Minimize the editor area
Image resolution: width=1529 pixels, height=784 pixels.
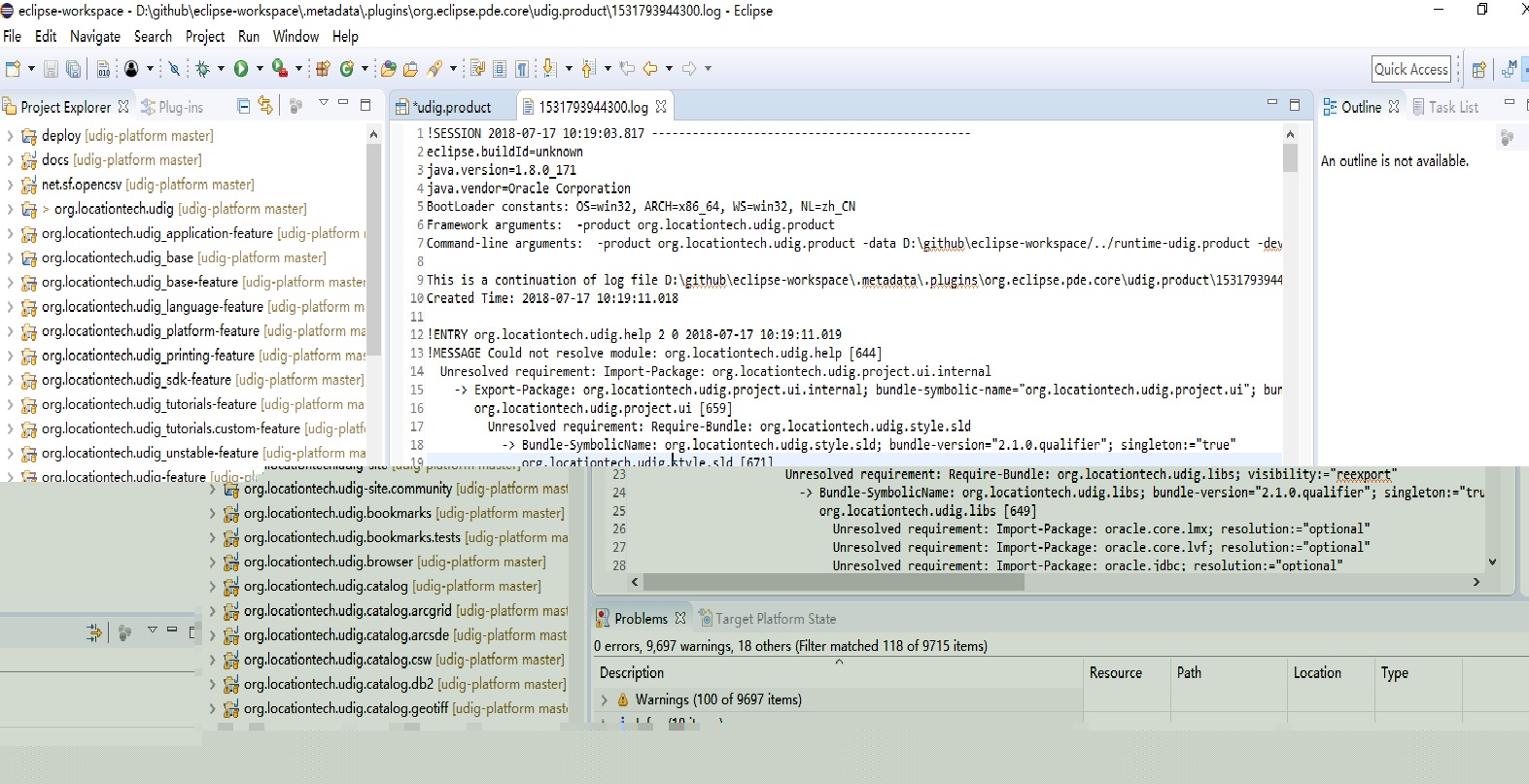1272,102
